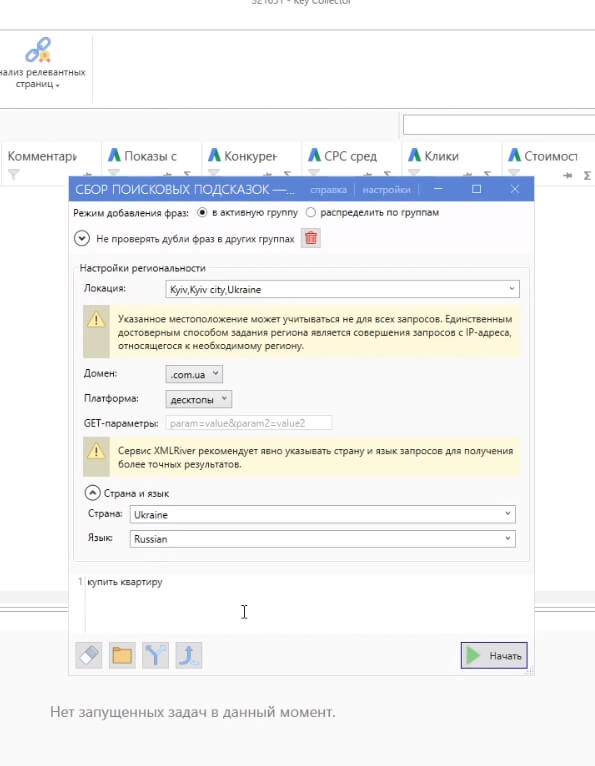This screenshot has width=595, height=766.
Task: Click the phrase 'купить квартиру' in list
Action: (125, 582)
